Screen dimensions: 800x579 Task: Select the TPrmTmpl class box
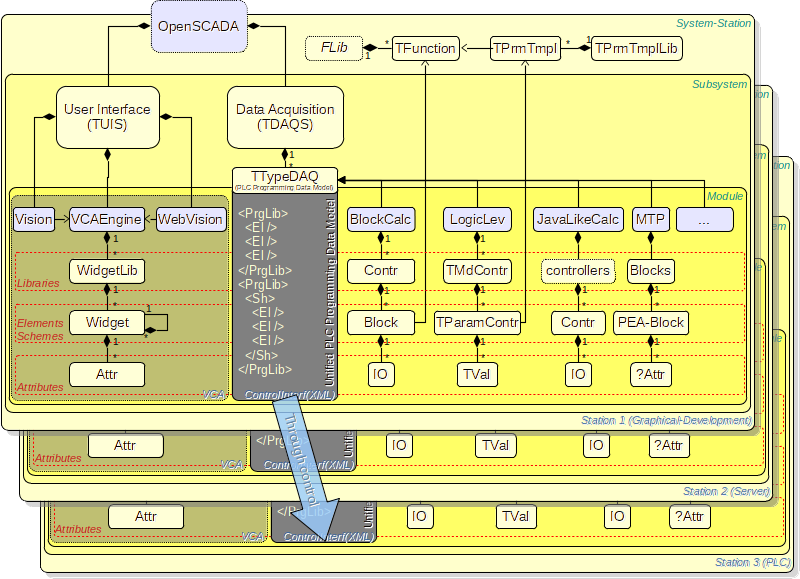pyautogui.click(x=525, y=48)
